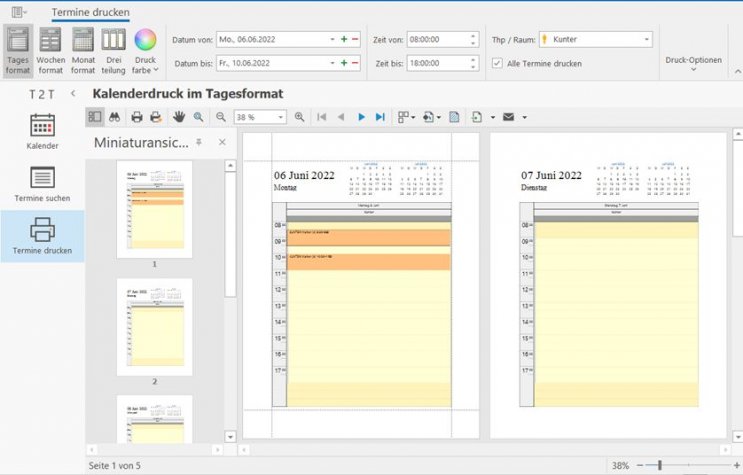Open Termine suchen in sidebar
Viewport: 743px width, 475px height.
[42, 184]
